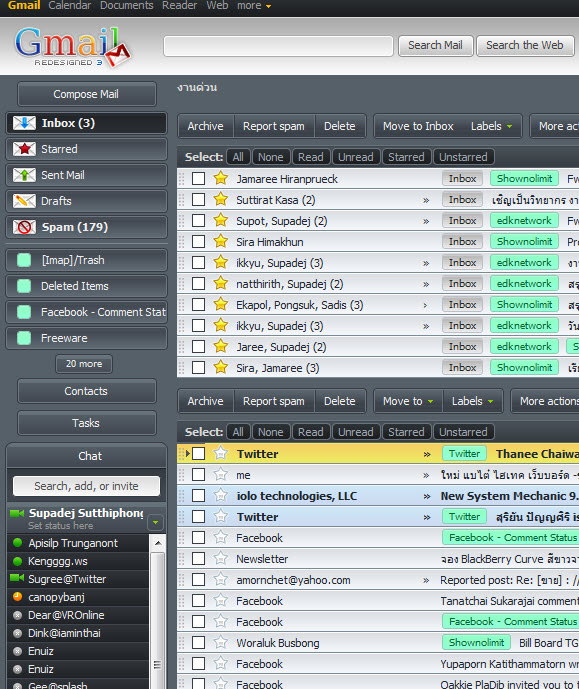This screenshot has width=579, height=689.
Task: Open Calendar from the top navigation bar
Action: pos(69,6)
